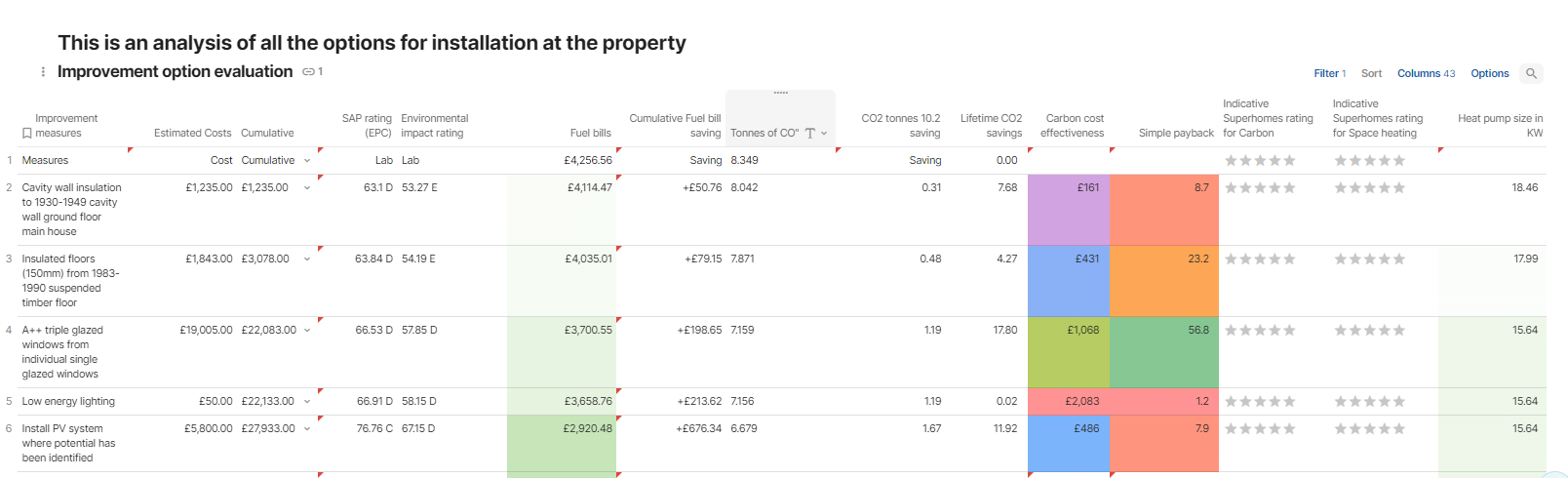The width and height of the screenshot is (1568, 478).
Task: Click the text type icon in Tonnes of CO2 header
Action: 809,134
